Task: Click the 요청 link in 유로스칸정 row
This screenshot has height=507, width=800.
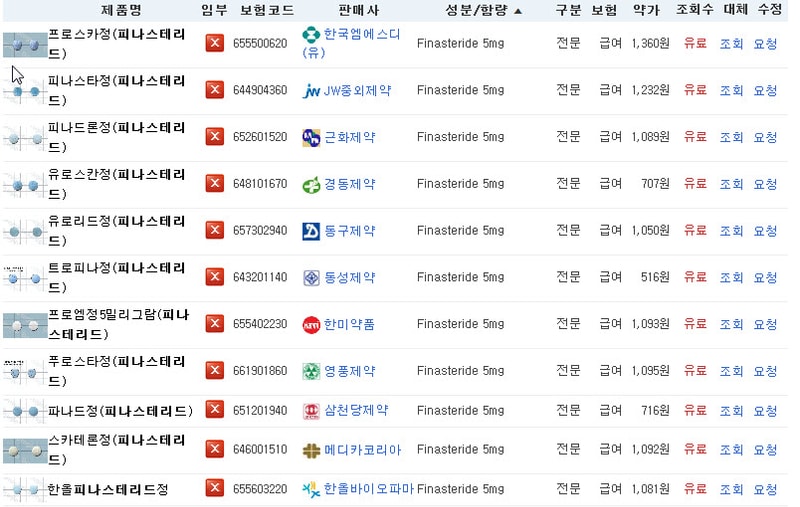Action: click(x=765, y=184)
